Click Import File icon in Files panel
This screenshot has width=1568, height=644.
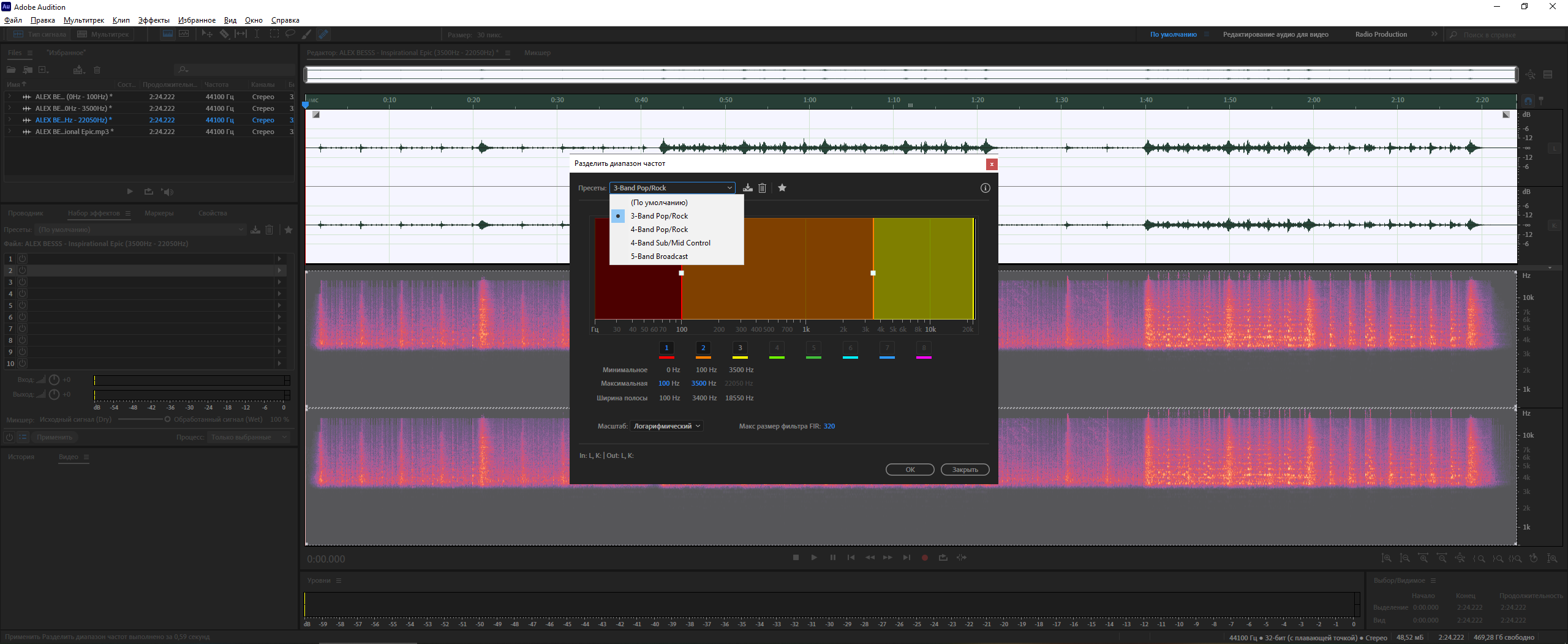point(28,70)
